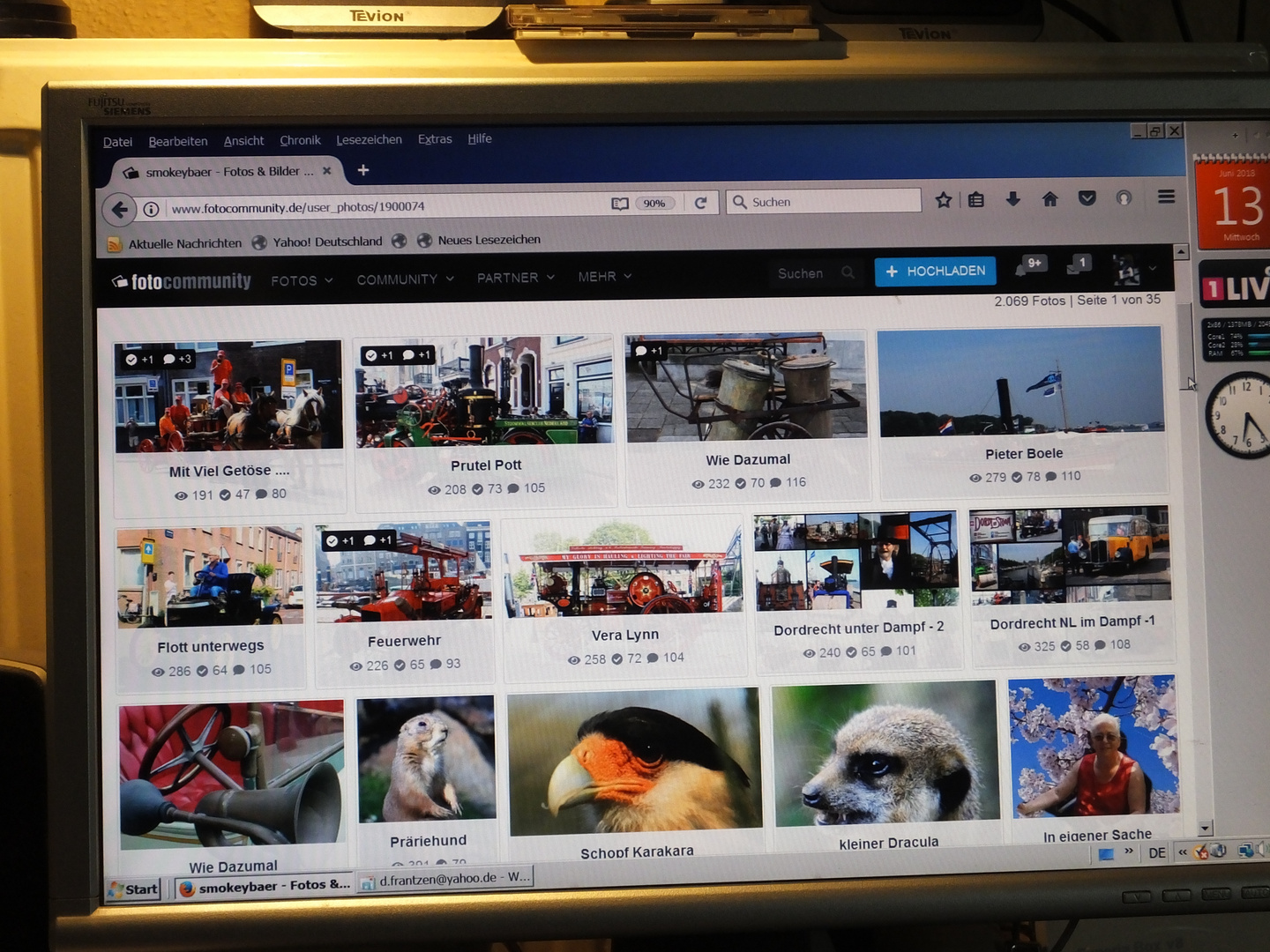Screen dimensions: 1270x952
Task: Click into the Firefox Suchen search box
Action: [823, 202]
